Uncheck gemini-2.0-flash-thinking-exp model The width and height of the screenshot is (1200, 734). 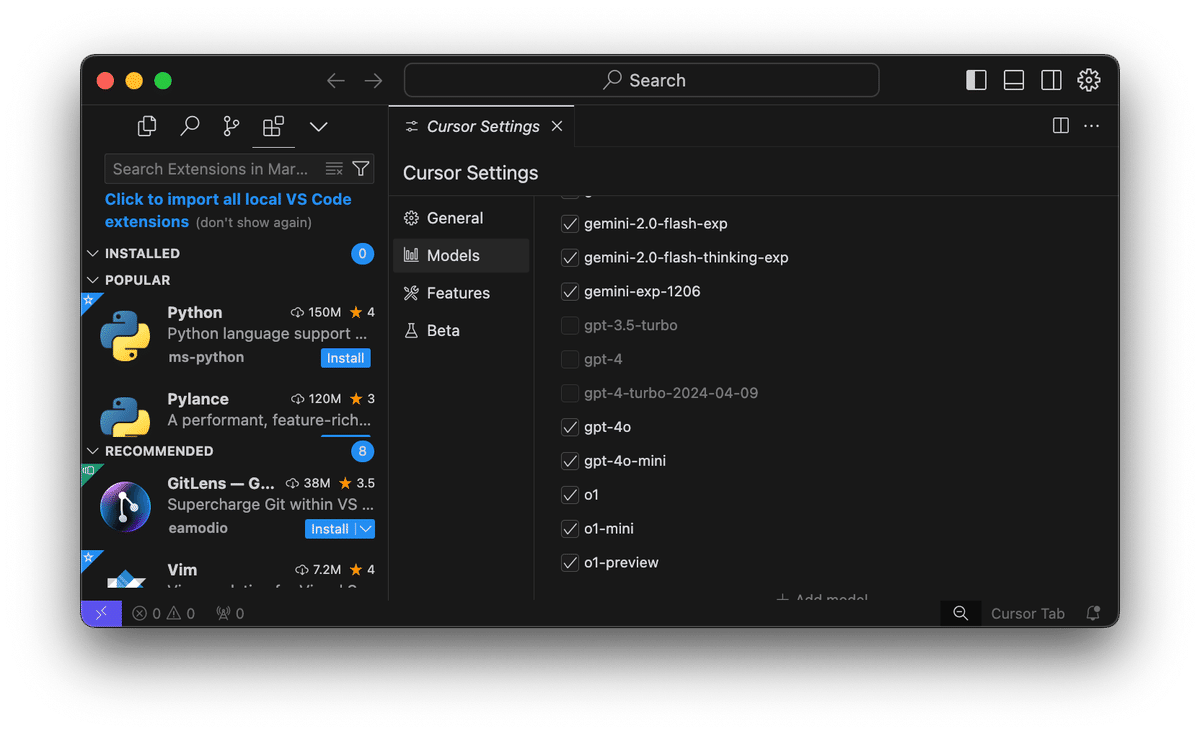(570, 258)
